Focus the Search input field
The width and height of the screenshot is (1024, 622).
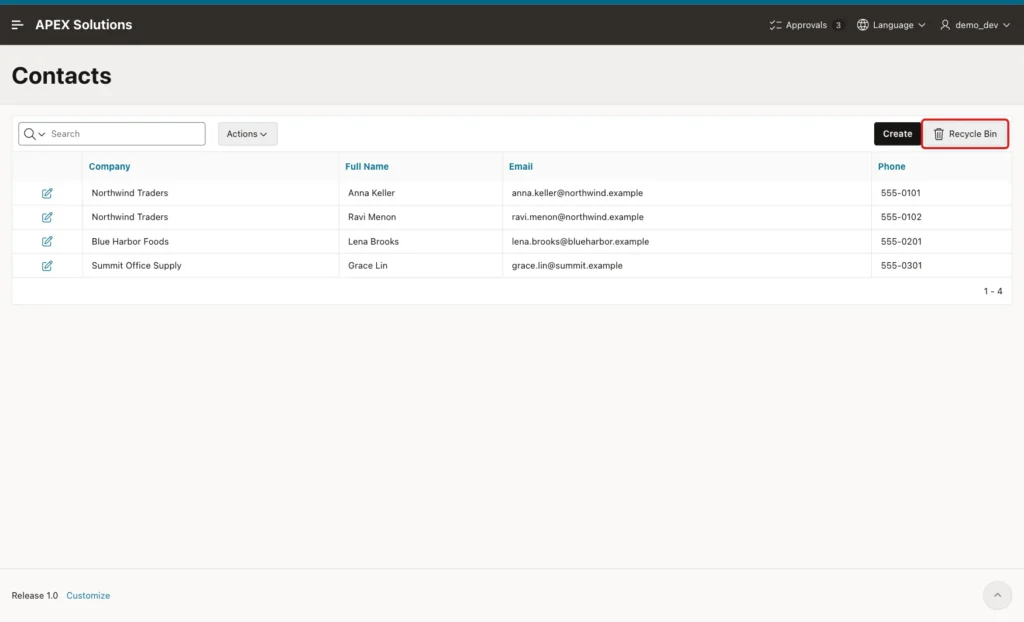point(126,134)
